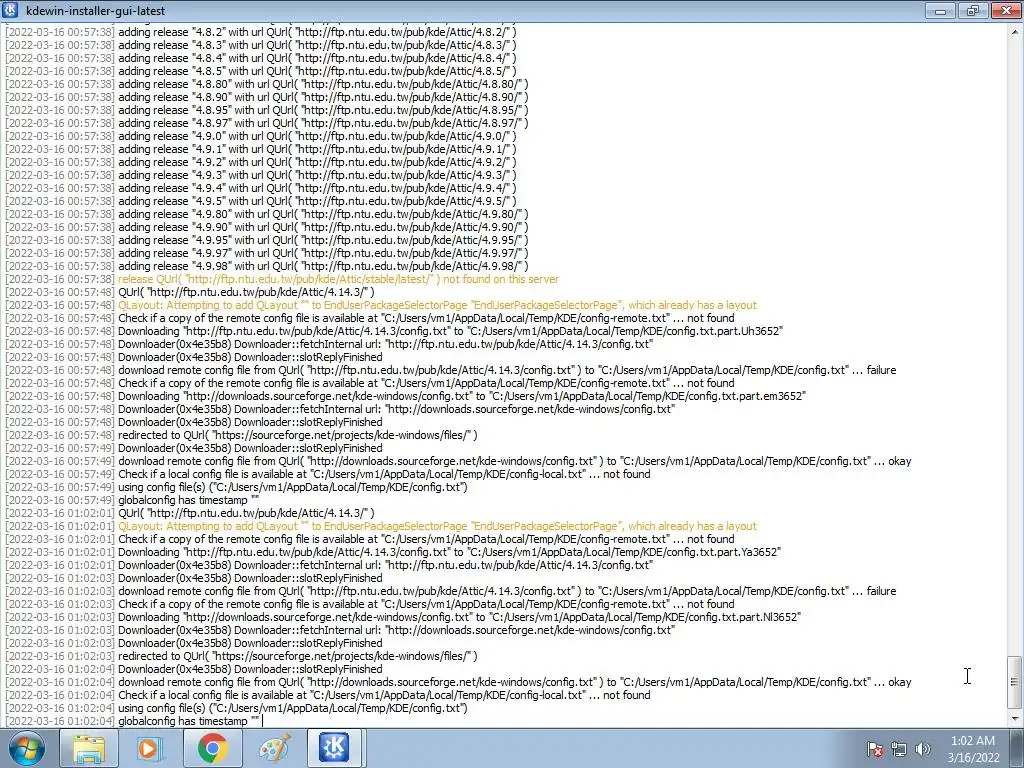Click the network status tray icon
This screenshot has height=768, width=1024.
pyautogui.click(x=899, y=749)
